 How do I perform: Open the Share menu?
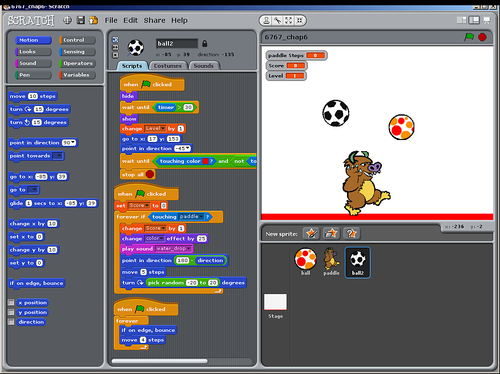tap(154, 20)
